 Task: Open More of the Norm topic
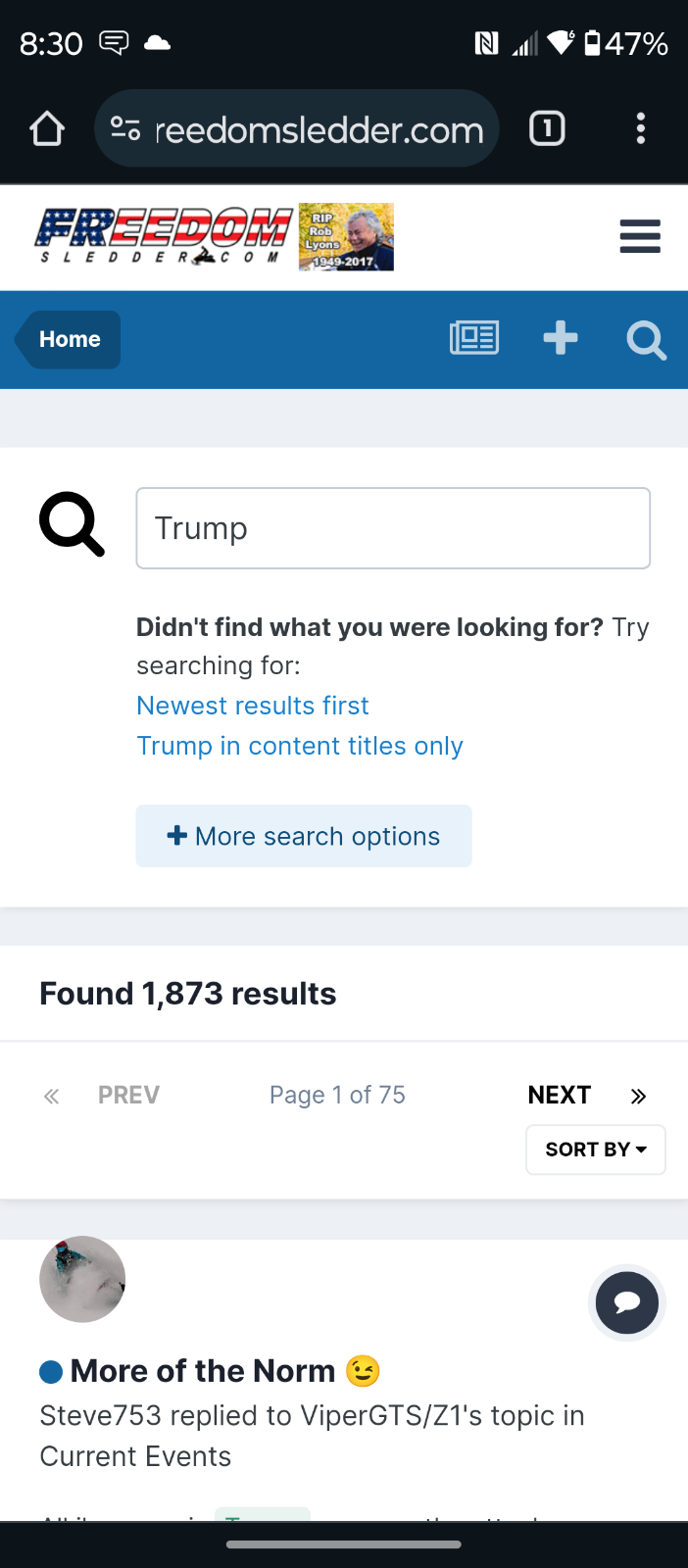[203, 1370]
